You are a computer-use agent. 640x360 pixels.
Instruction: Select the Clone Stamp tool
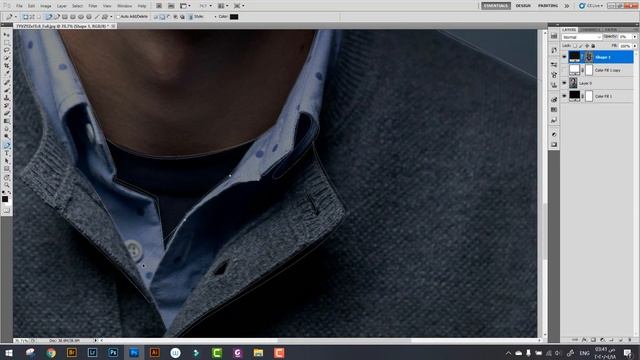pyautogui.click(x=7, y=97)
